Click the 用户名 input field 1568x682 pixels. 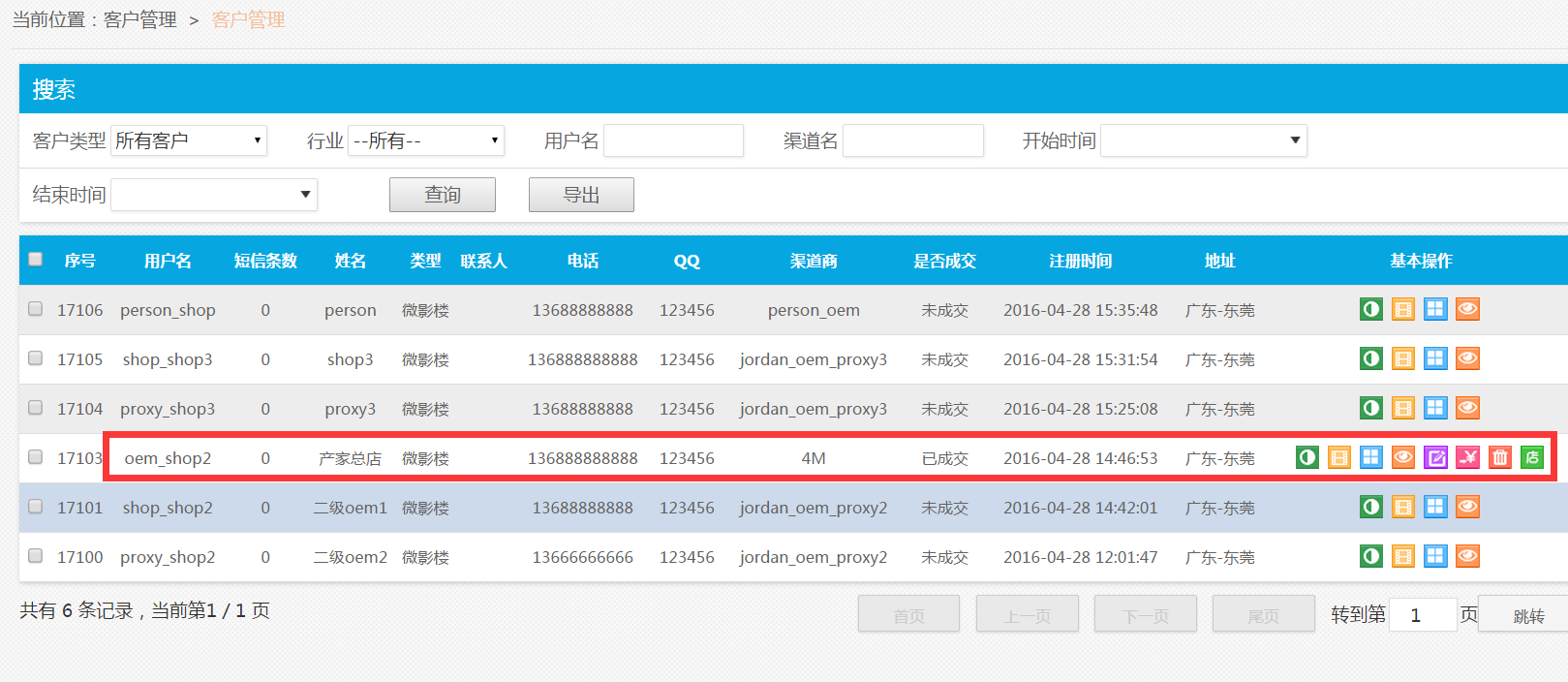pyautogui.click(x=673, y=141)
